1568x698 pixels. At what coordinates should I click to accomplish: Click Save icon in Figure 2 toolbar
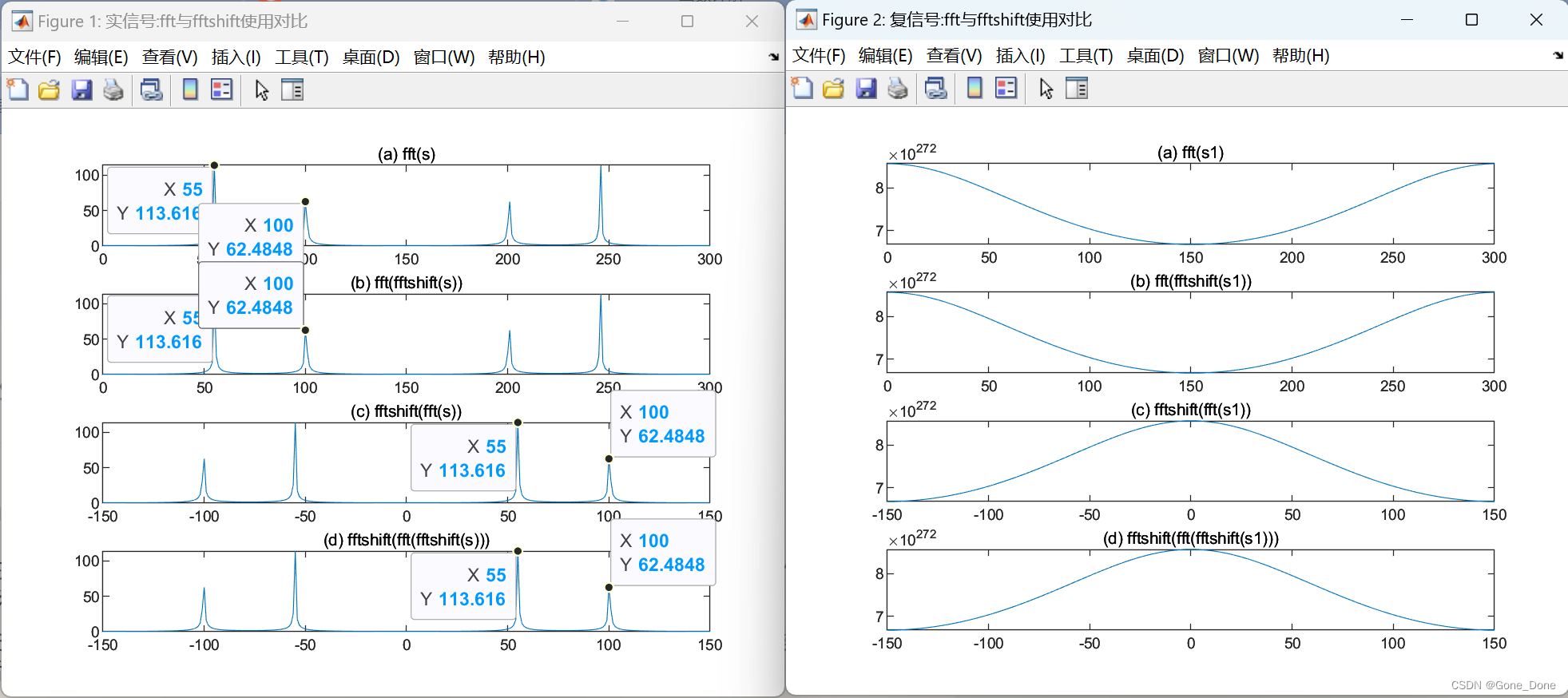pos(866,88)
